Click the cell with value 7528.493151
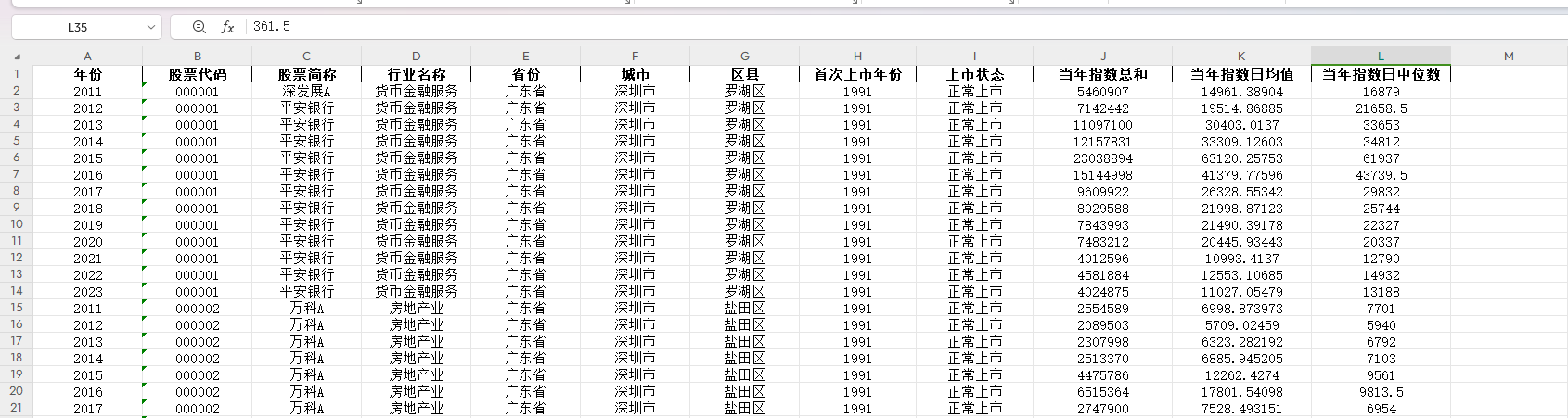1568x418 pixels. [1242, 409]
